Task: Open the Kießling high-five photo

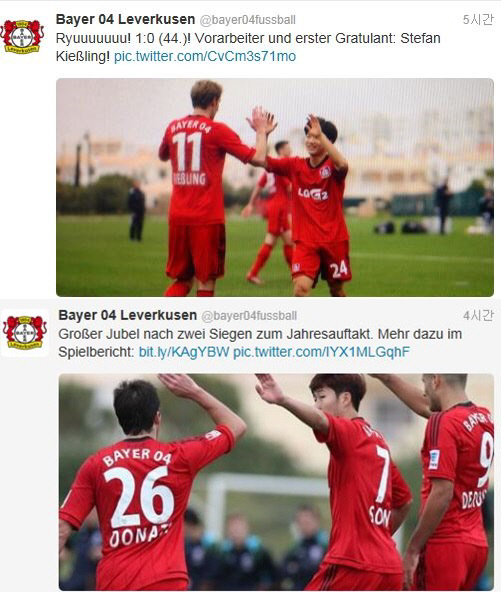Action: 275,187
